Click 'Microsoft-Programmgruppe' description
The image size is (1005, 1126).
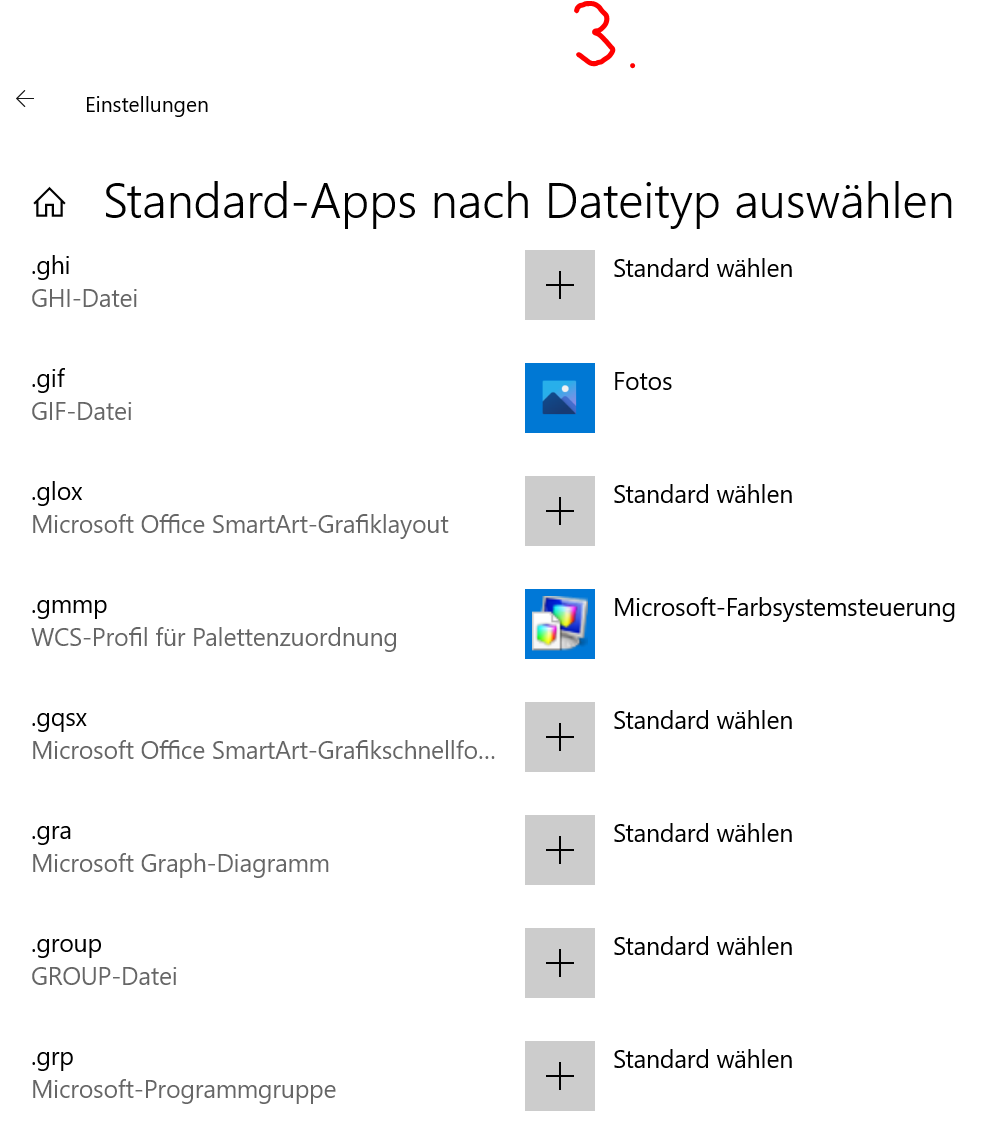(184, 1090)
